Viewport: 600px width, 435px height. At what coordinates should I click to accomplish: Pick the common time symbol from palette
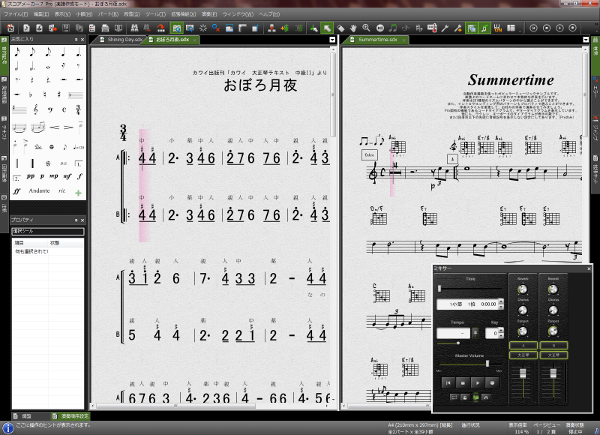(64, 110)
